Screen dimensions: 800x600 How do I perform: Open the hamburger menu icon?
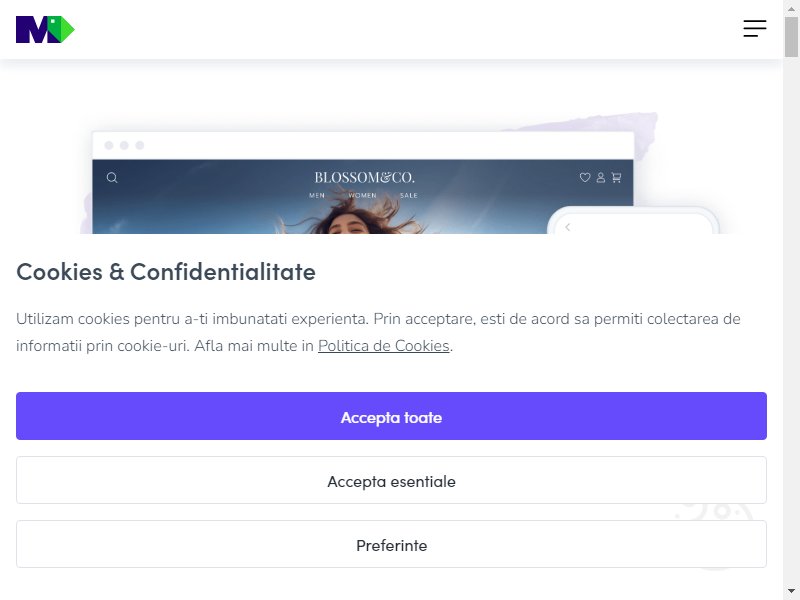[x=755, y=29]
